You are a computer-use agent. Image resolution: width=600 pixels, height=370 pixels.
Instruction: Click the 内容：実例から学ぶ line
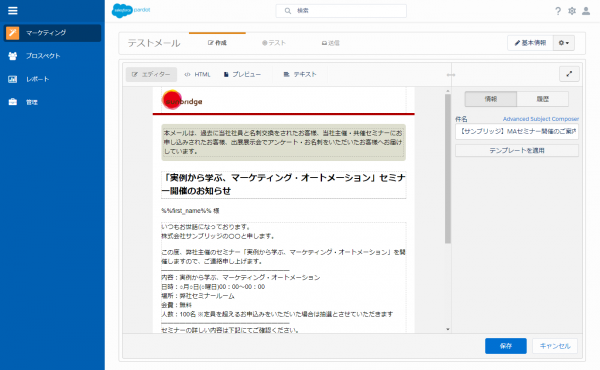coord(241,277)
